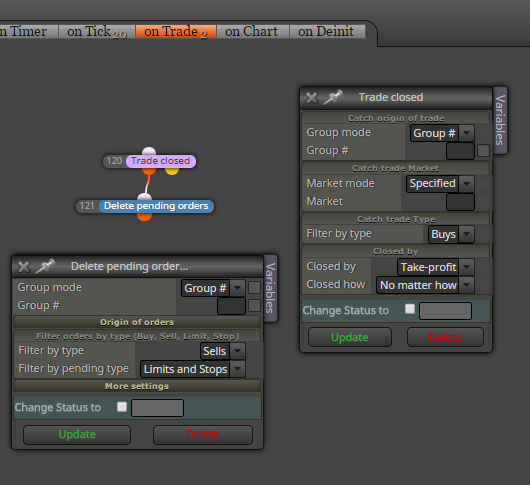Click status value field in Delete pending order panel
The height and width of the screenshot is (485, 530).
coord(158,408)
